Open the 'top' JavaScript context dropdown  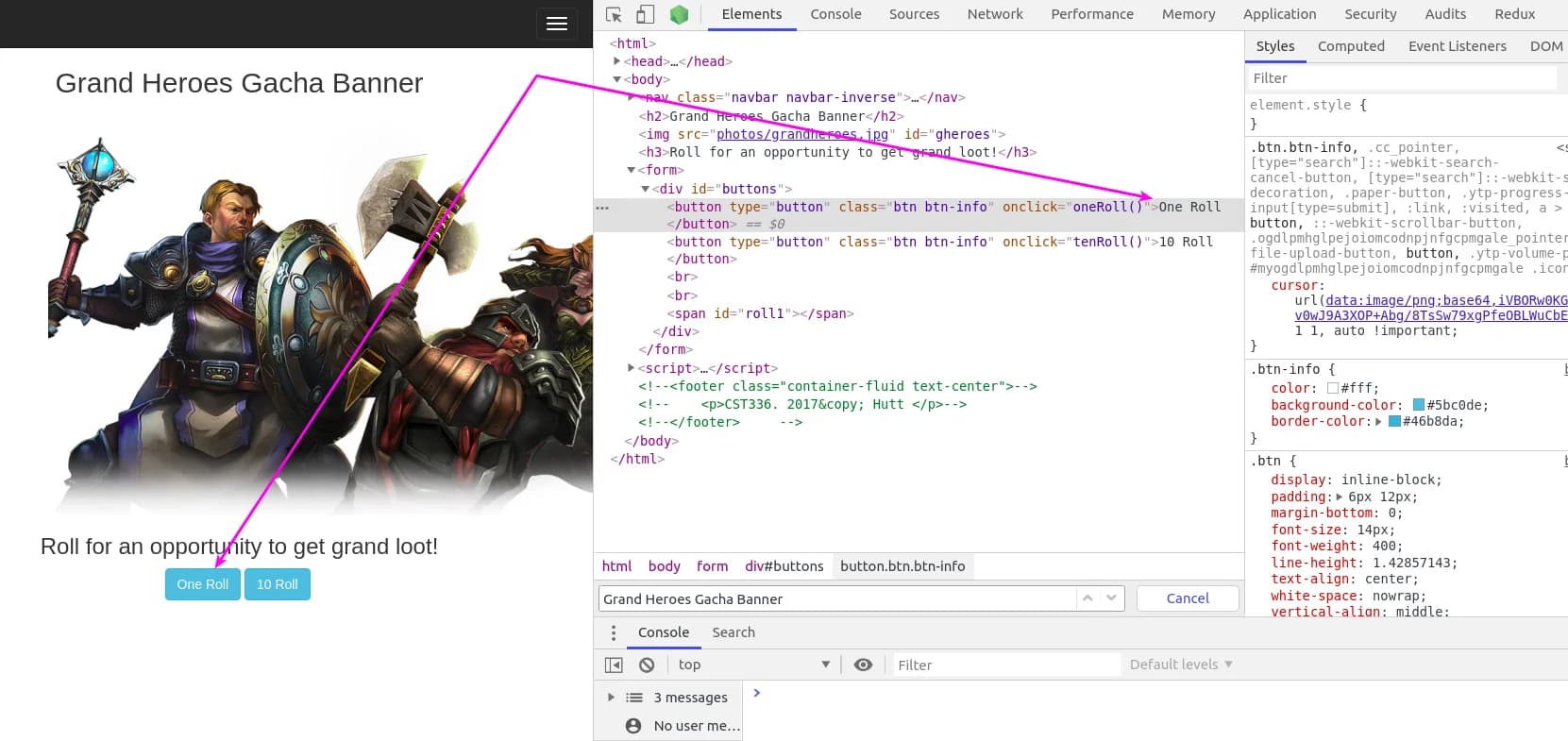pyautogui.click(x=753, y=665)
